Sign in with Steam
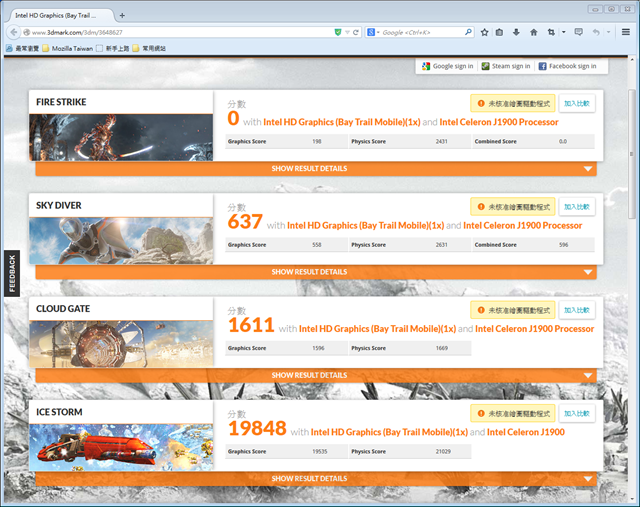 [x=506, y=66]
